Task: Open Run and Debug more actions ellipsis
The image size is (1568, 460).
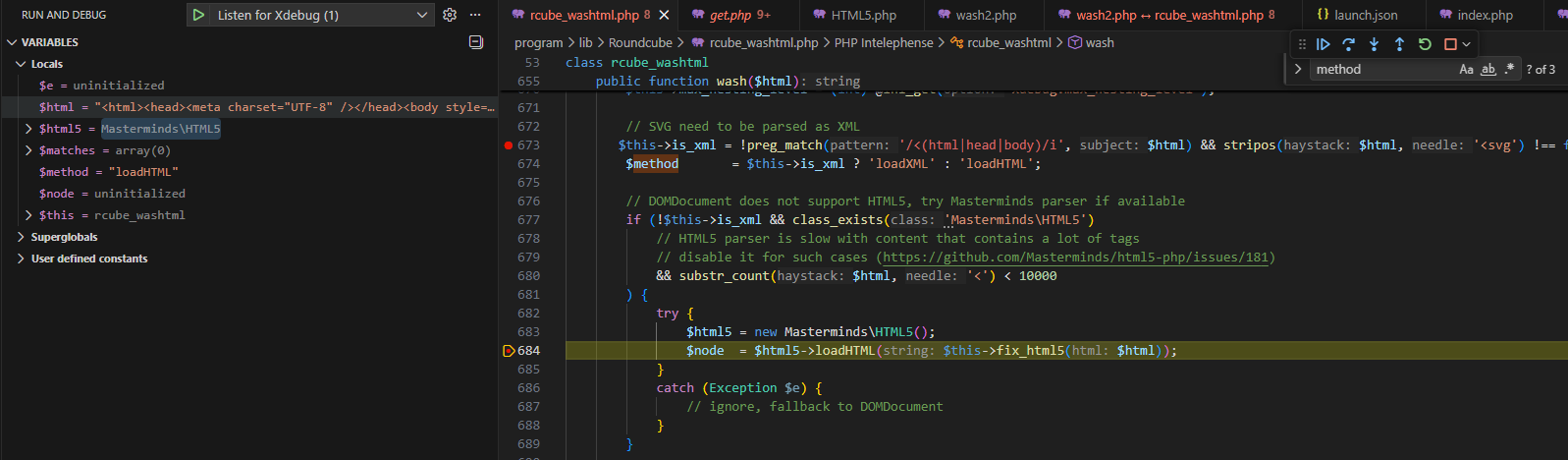Action: pos(475,15)
